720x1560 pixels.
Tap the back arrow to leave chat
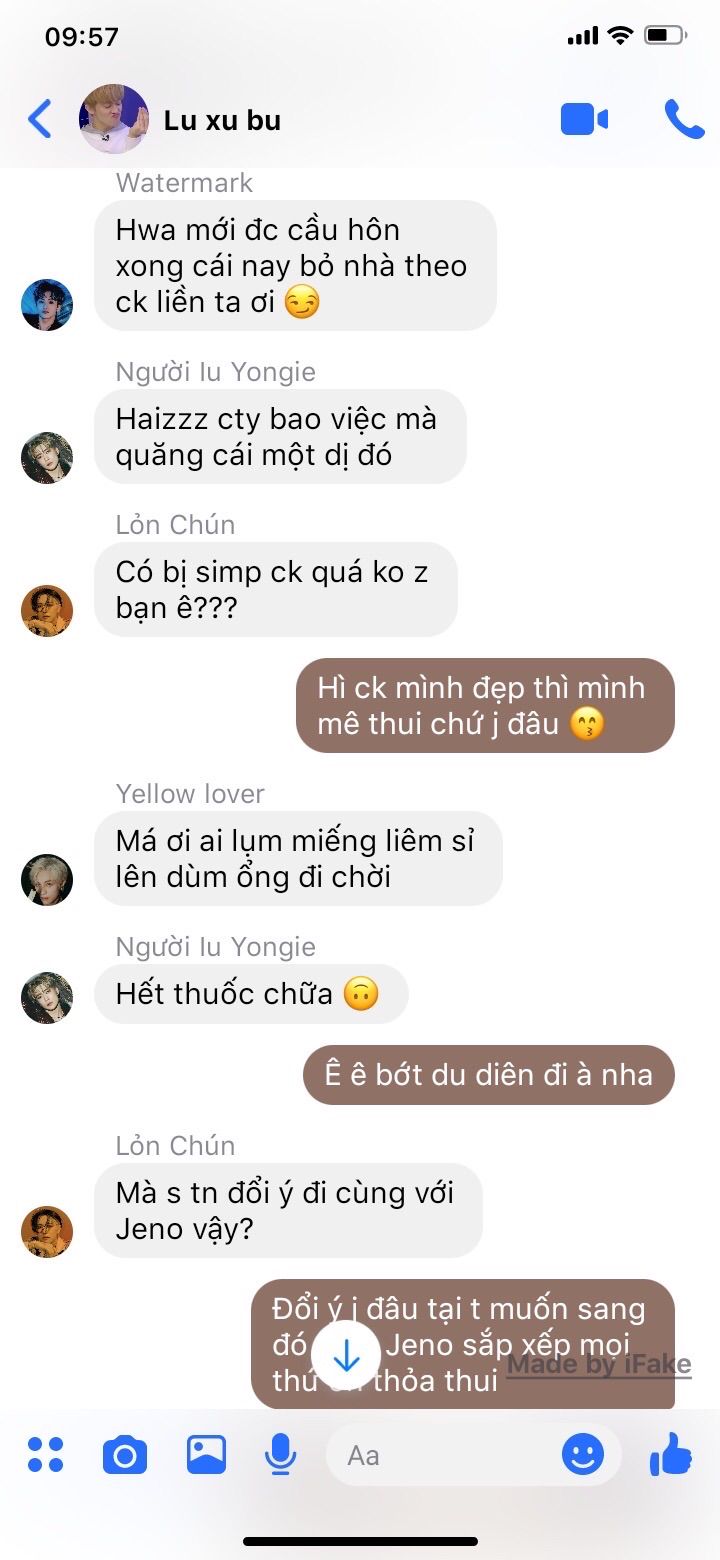tap(39, 120)
